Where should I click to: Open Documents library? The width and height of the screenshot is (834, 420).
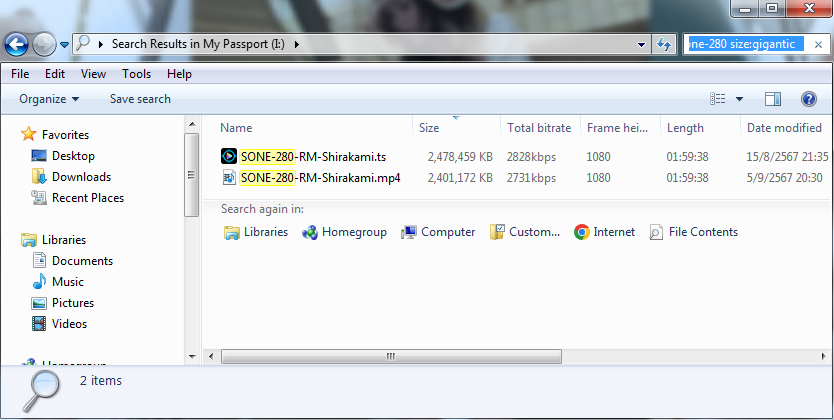82,261
